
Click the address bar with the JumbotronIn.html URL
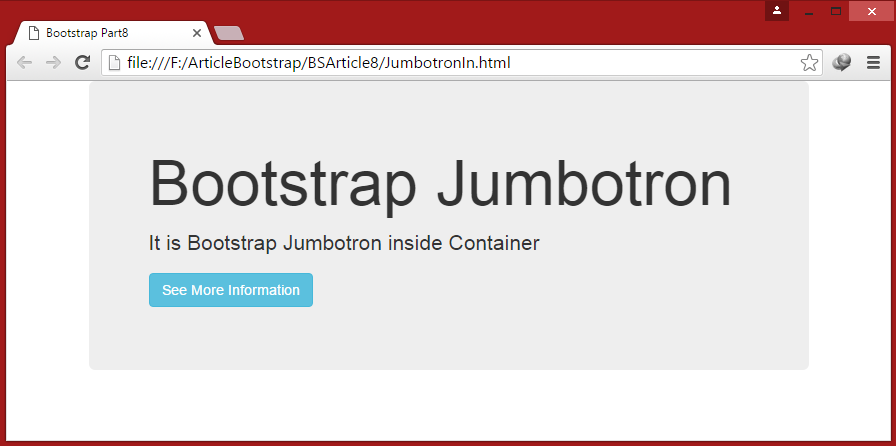[462, 63]
